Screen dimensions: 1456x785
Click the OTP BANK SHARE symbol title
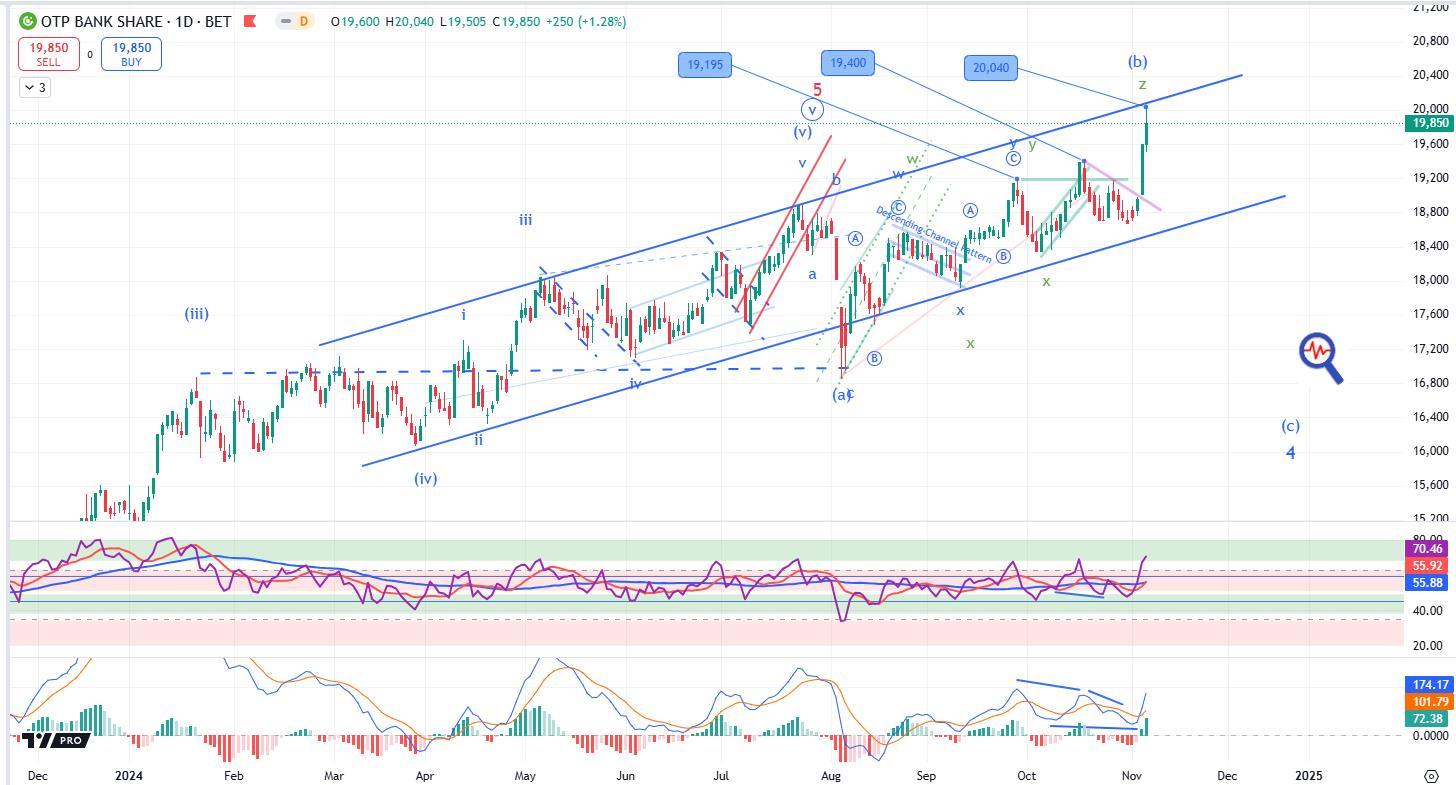click(100, 21)
